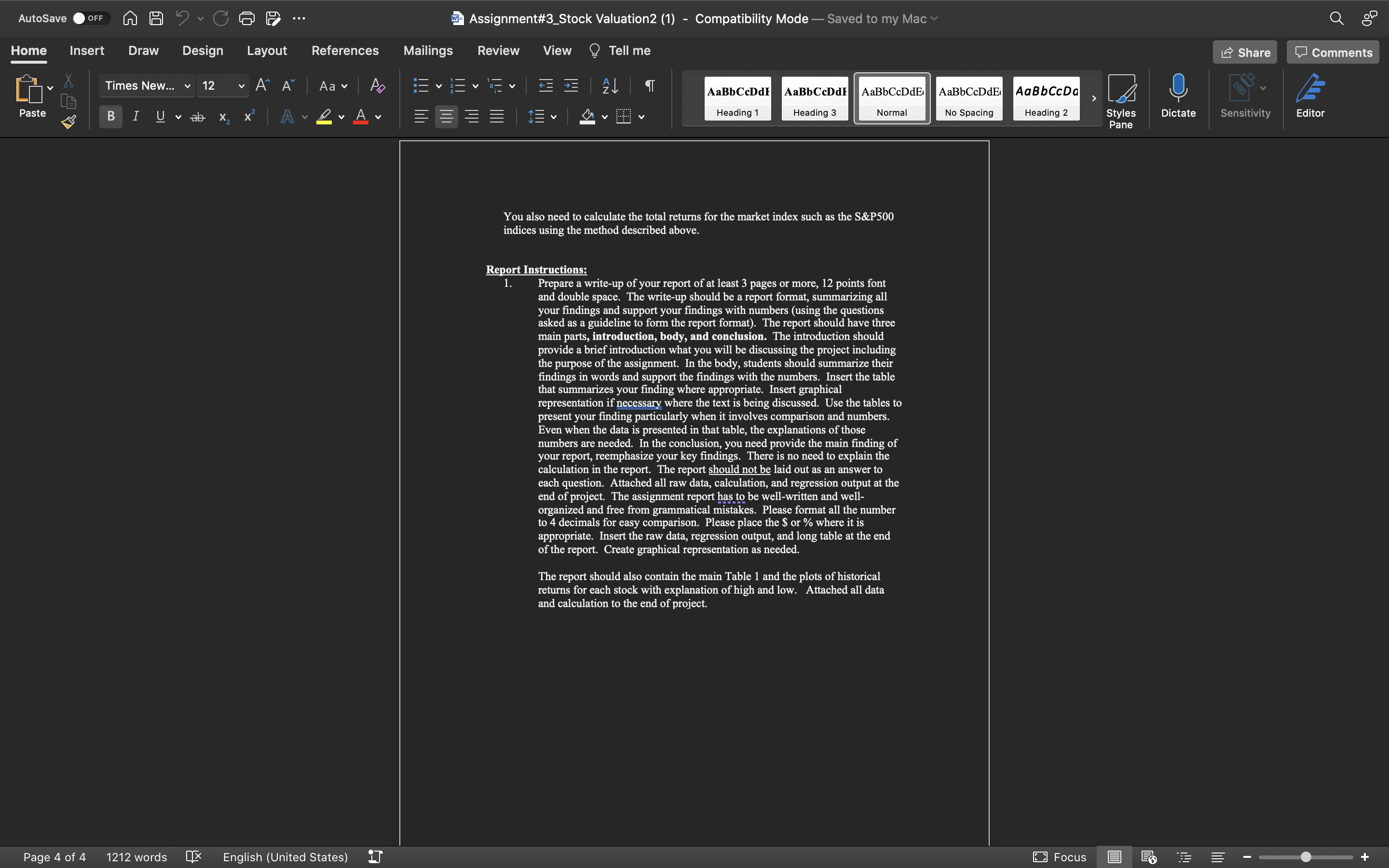1389x868 pixels.
Task: Click the Increase Indent icon
Action: 571,86
